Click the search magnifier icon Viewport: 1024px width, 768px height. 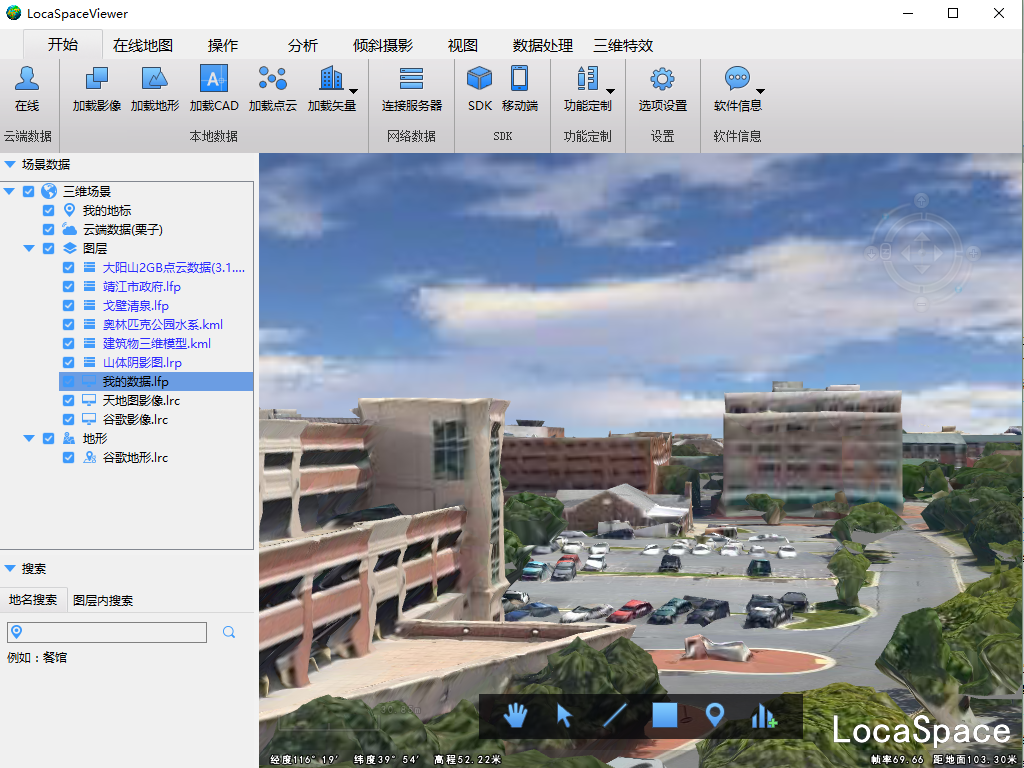tap(229, 632)
